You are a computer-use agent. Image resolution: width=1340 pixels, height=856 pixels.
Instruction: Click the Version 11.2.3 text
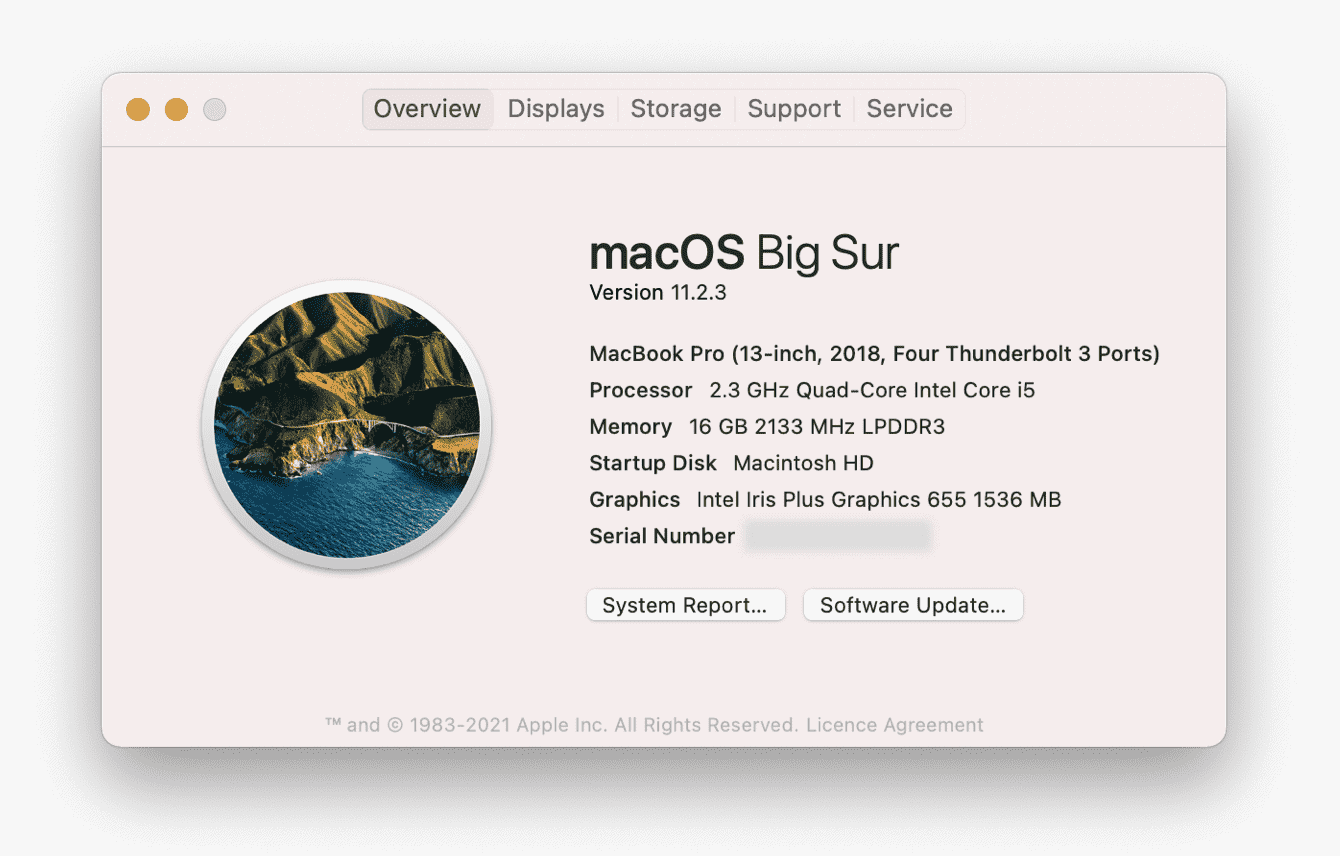658,292
